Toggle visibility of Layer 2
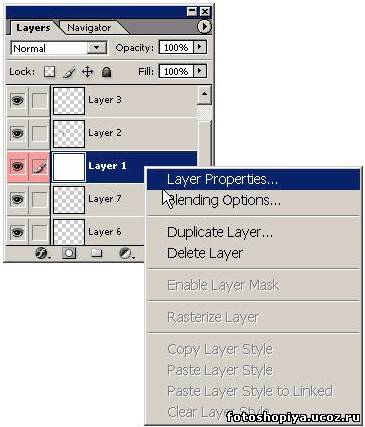 17,134
